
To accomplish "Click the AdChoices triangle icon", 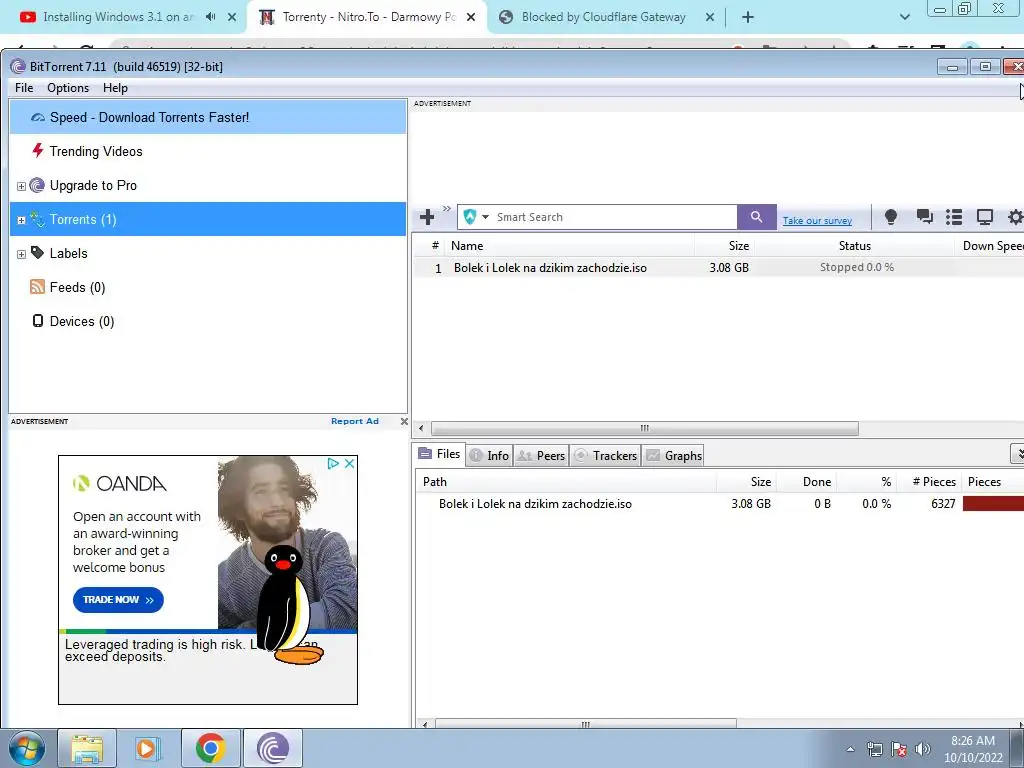I will click(x=333, y=463).
